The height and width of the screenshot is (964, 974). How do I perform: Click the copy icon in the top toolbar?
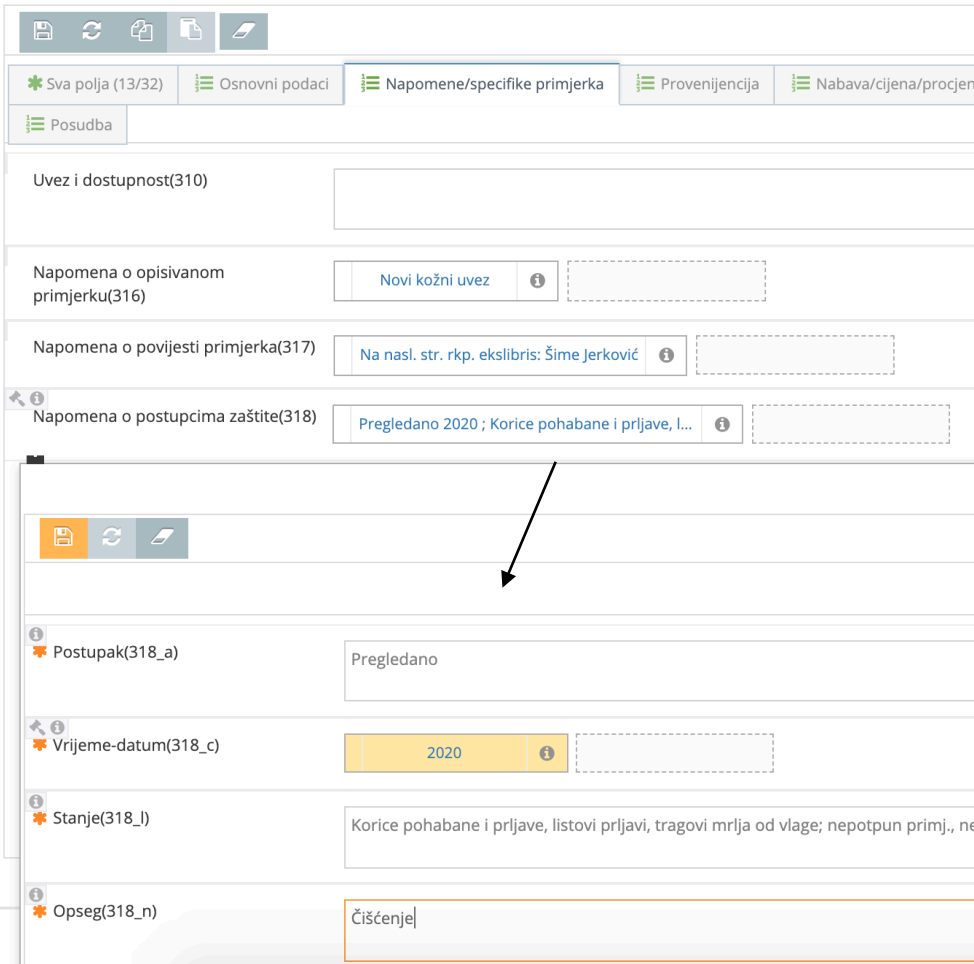pos(141,31)
